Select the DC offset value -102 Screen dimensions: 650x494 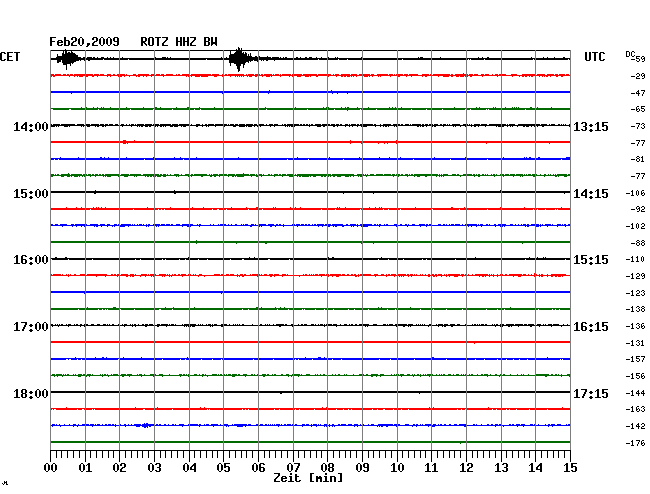(x=635, y=226)
